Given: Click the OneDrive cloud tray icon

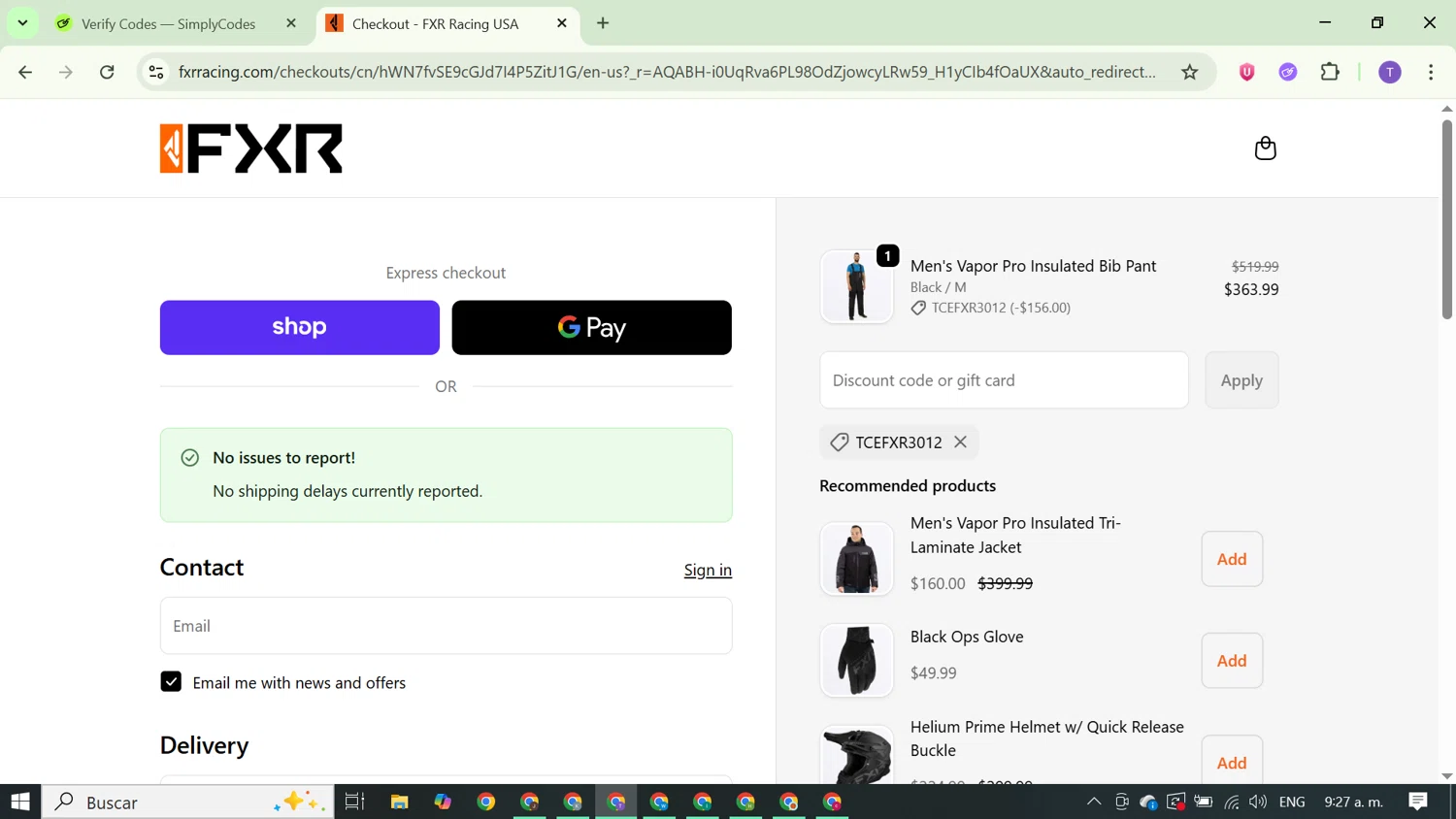Looking at the screenshot, I should tap(1148, 802).
